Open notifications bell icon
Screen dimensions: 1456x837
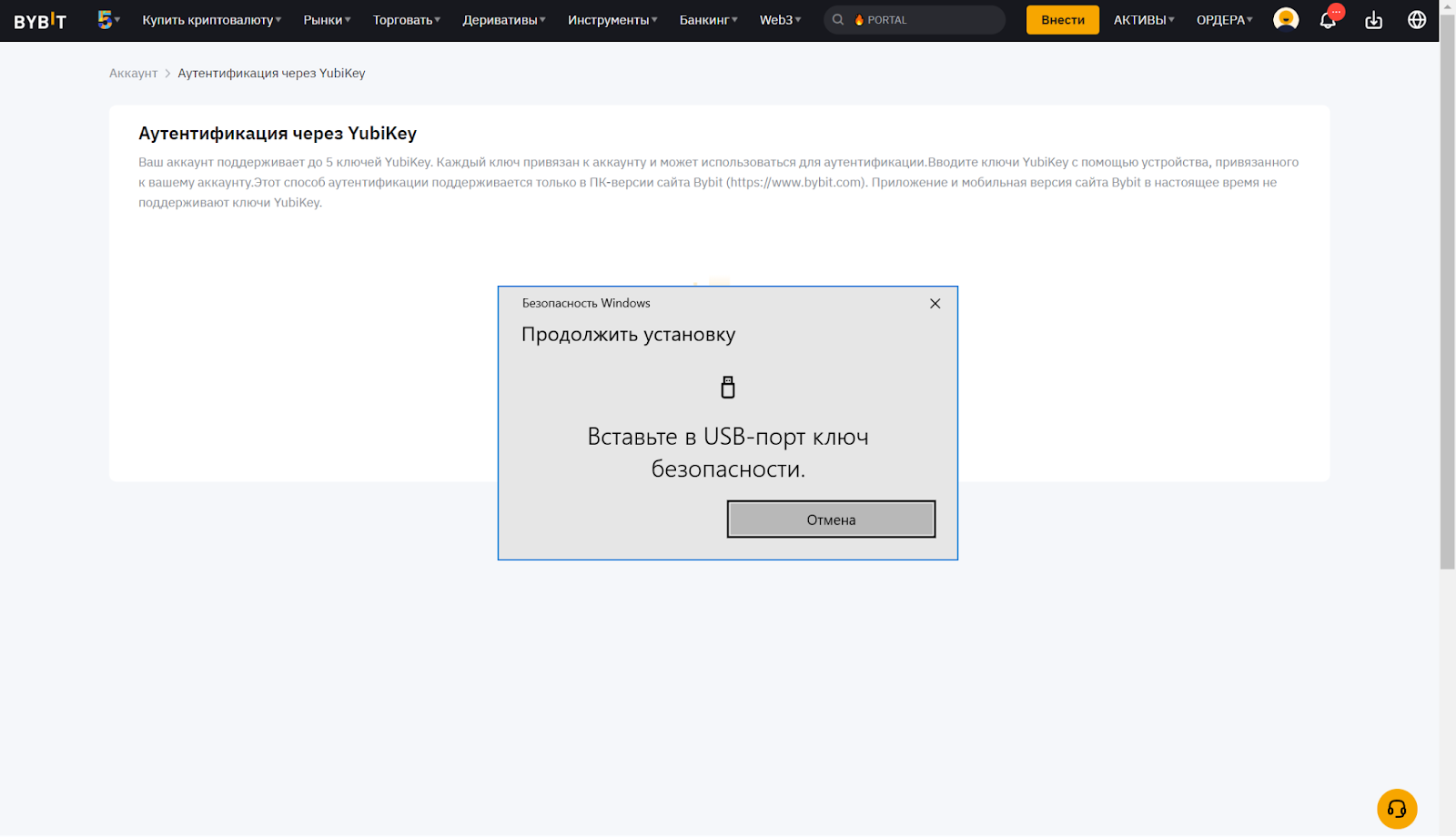tap(1328, 20)
